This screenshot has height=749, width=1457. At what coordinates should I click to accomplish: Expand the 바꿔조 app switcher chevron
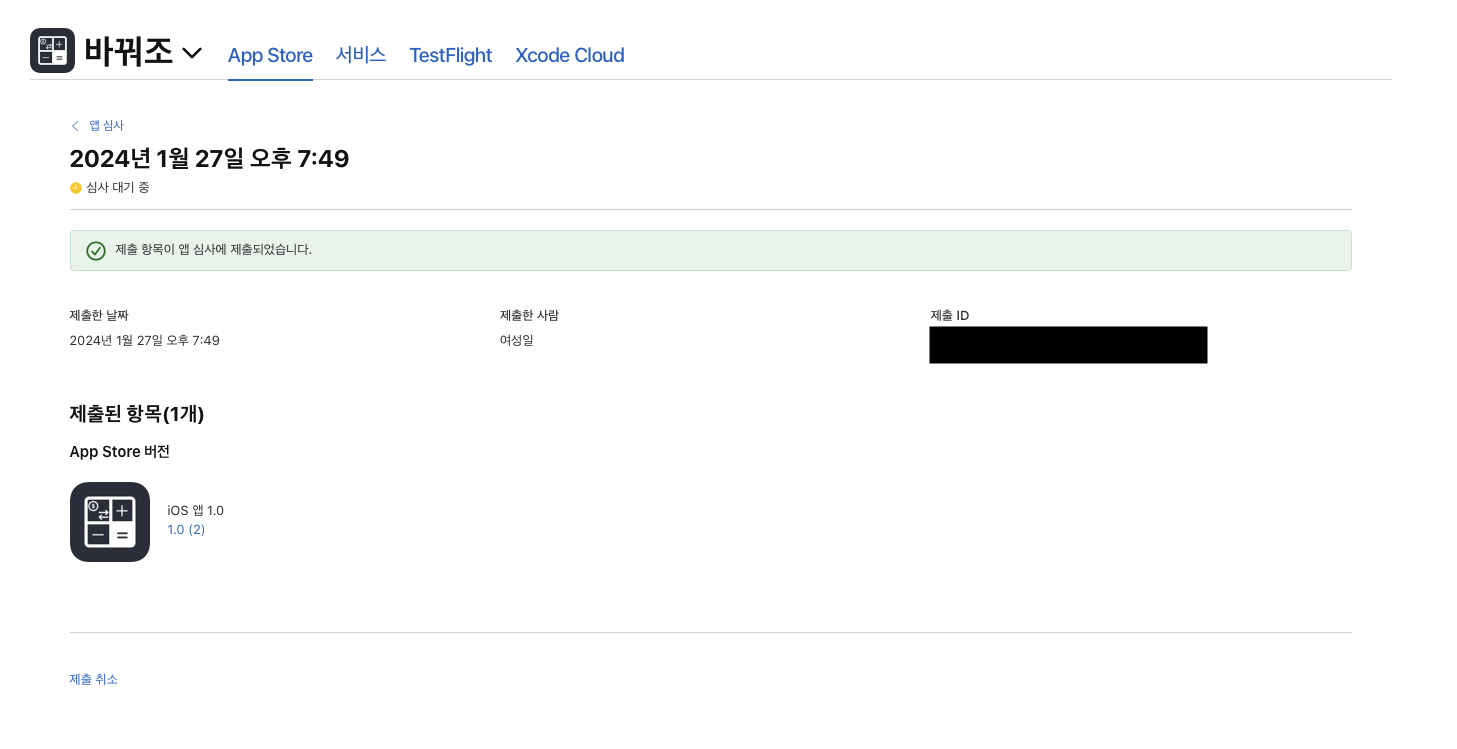click(192, 53)
